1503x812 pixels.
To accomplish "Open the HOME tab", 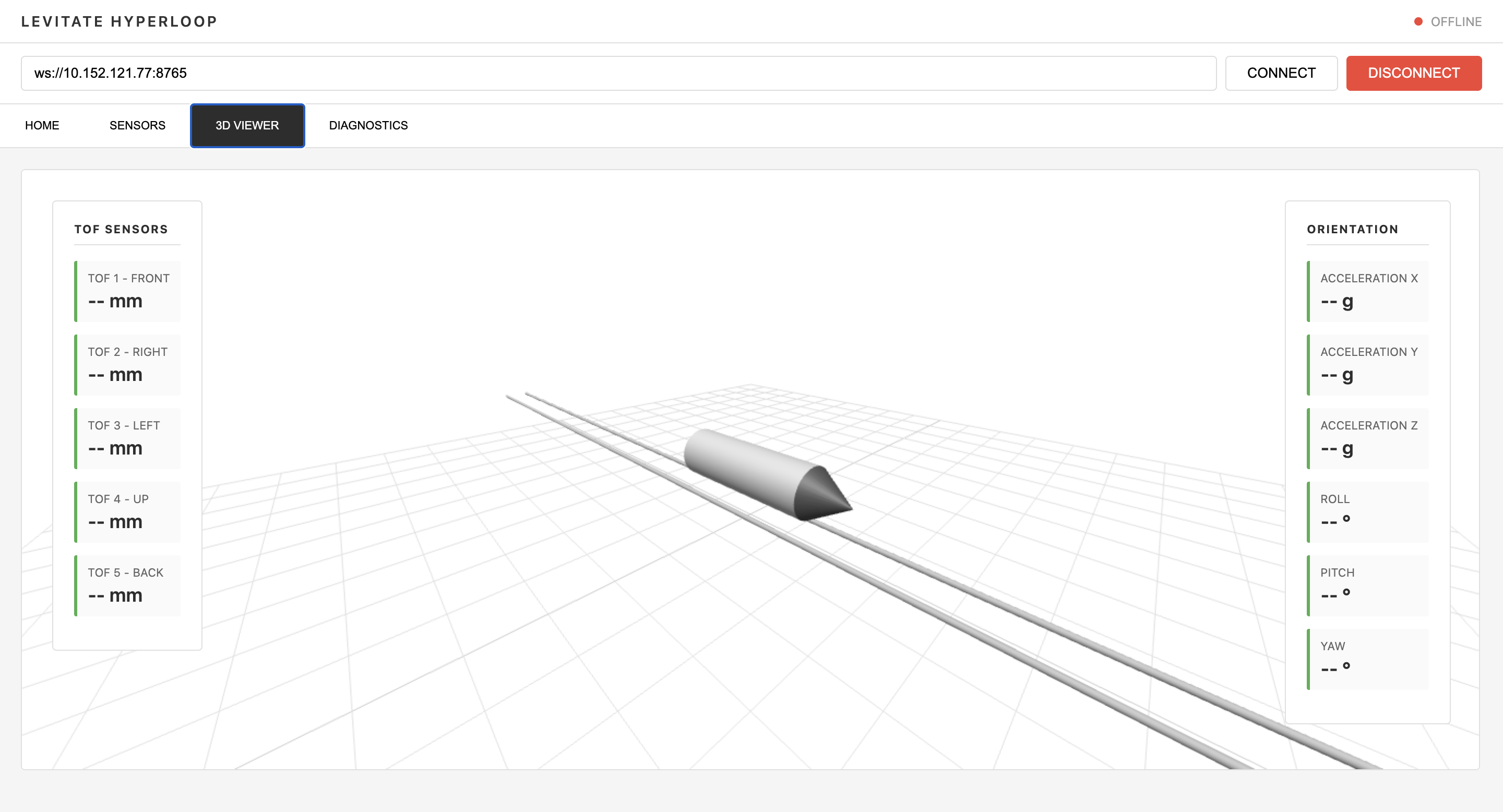I will 42,125.
